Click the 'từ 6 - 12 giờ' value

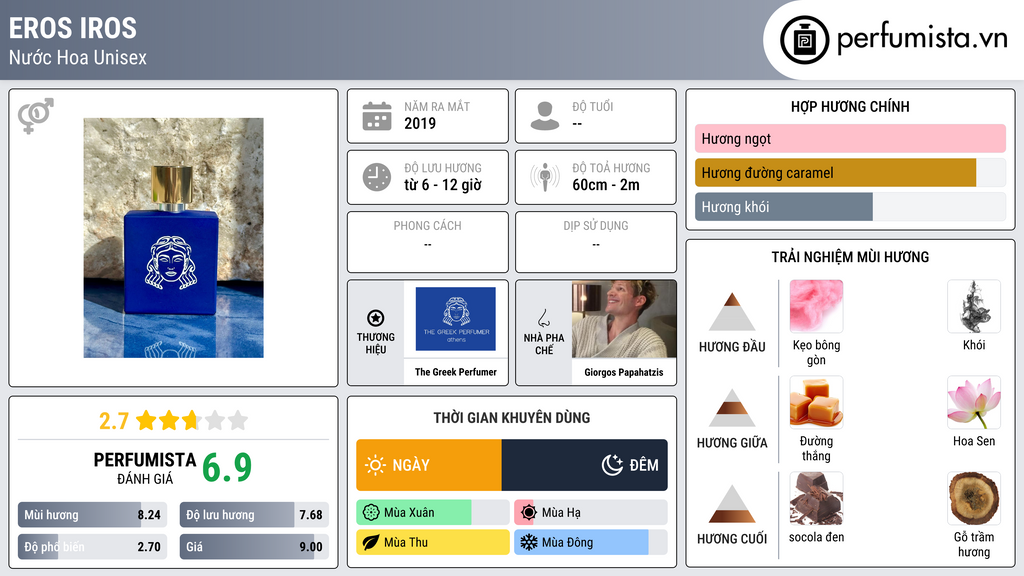(x=443, y=185)
